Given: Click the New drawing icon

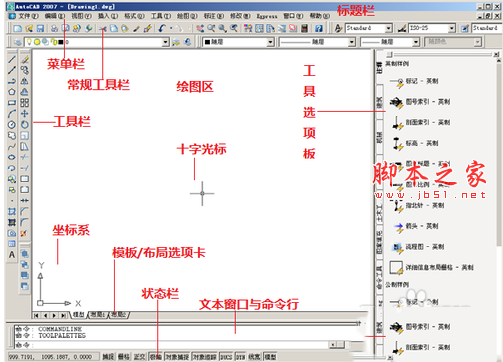Looking at the screenshot, I should pyautogui.click(x=17, y=28).
